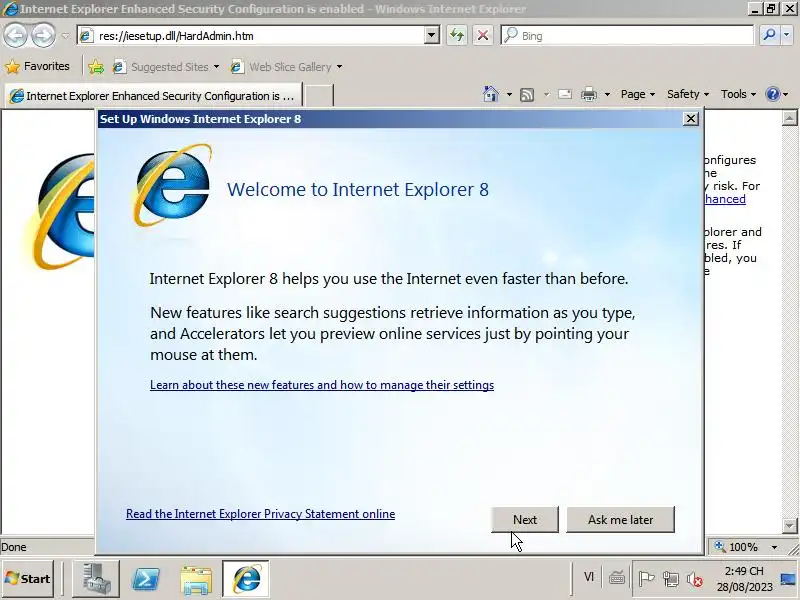The height and width of the screenshot is (600, 800).
Task: Click the Internet Explorer taskbar button
Action: pos(246,579)
